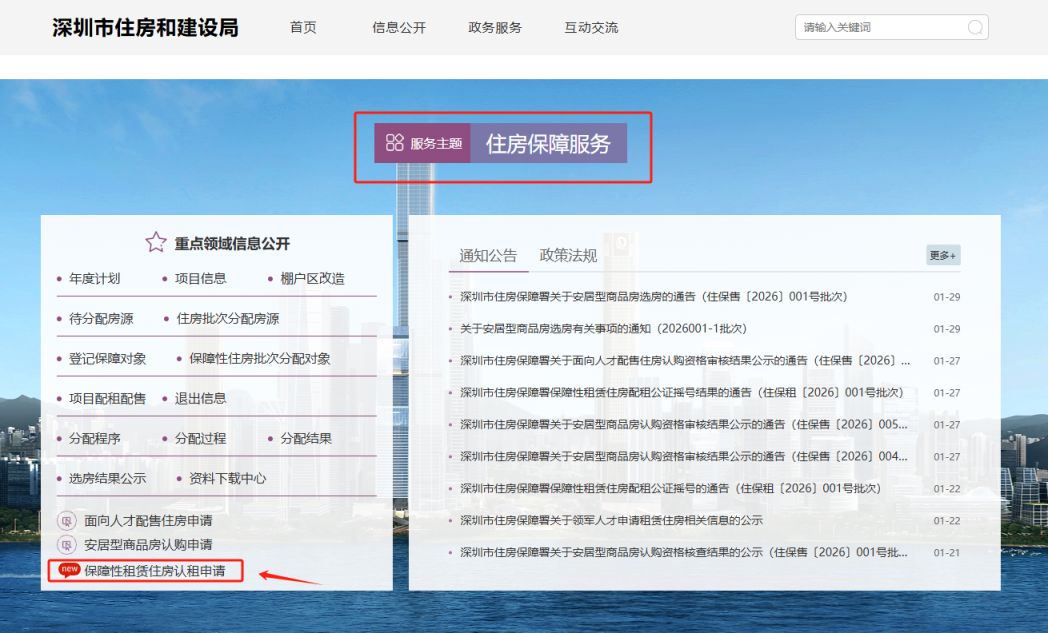Viewport: 1048px width, 633px height.
Task: Open the 登记保障对象 link
Action: click(107, 359)
